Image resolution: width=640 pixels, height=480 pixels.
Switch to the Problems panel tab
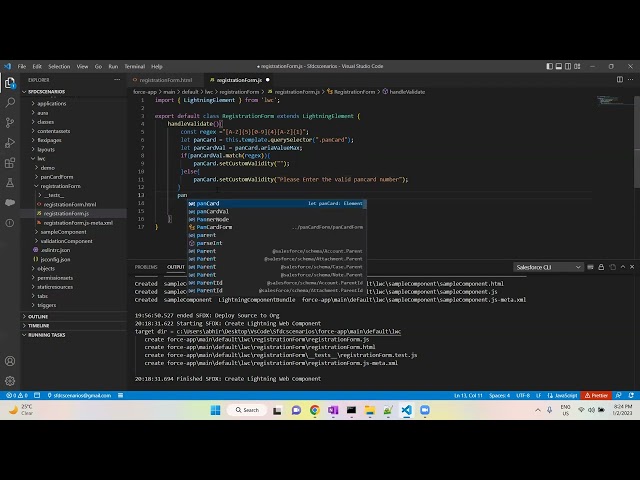pos(146,267)
